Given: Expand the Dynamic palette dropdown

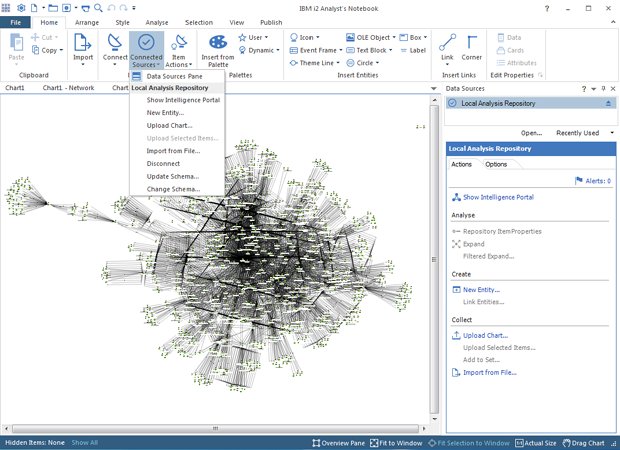Looking at the screenshot, I should coord(278,50).
